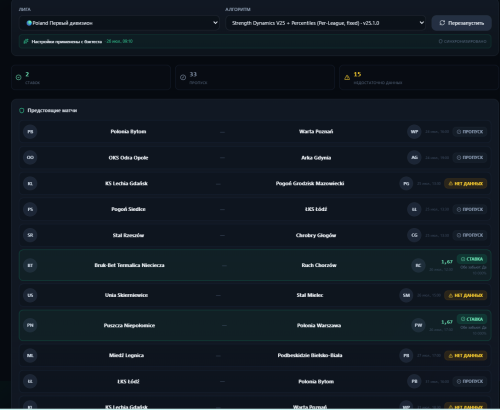Select team name Bruk-Bet Termalica Nieciecza
The width and height of the screenshot is (500, 410).
click(x=129, y=265)
